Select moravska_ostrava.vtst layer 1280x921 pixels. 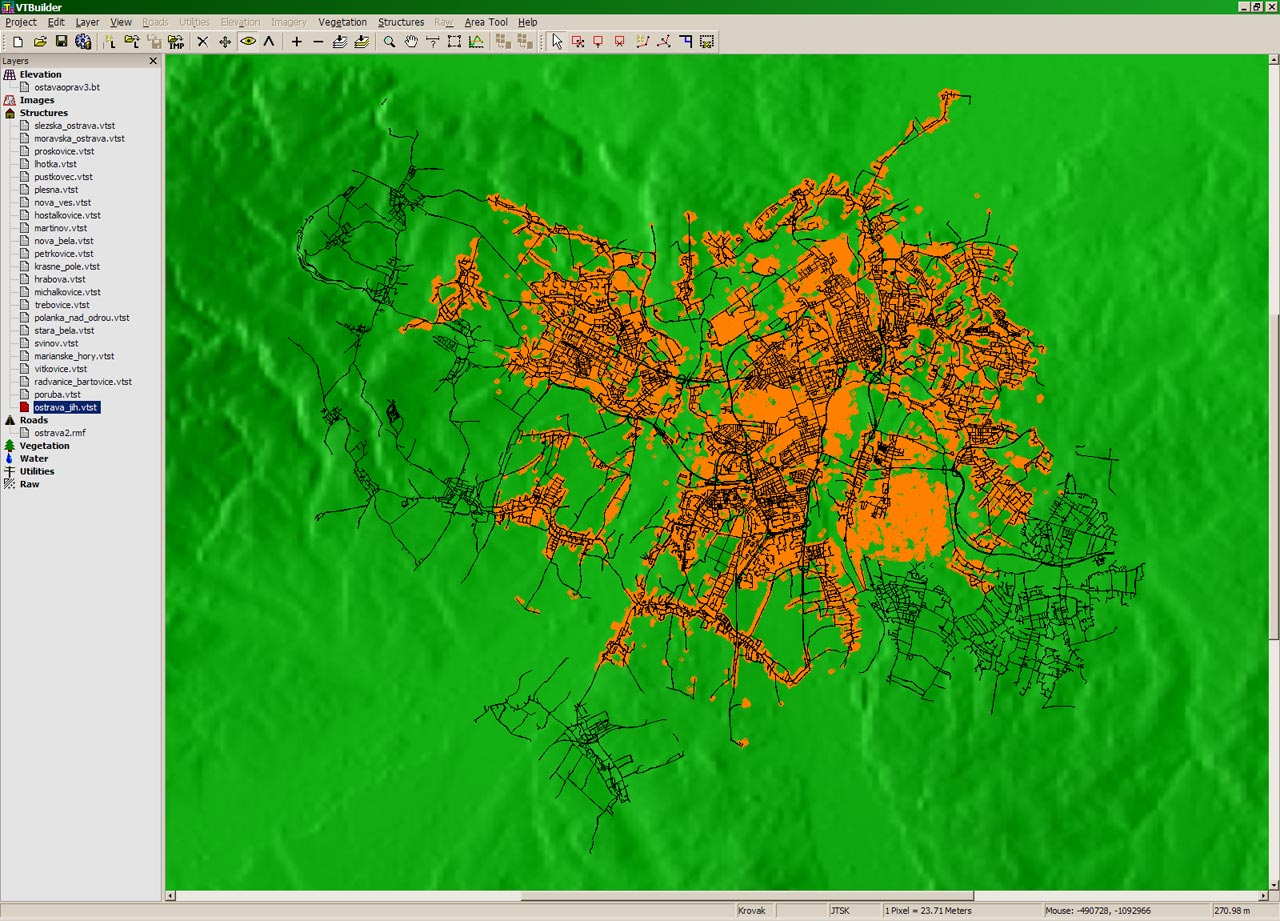tap(79, 138)
